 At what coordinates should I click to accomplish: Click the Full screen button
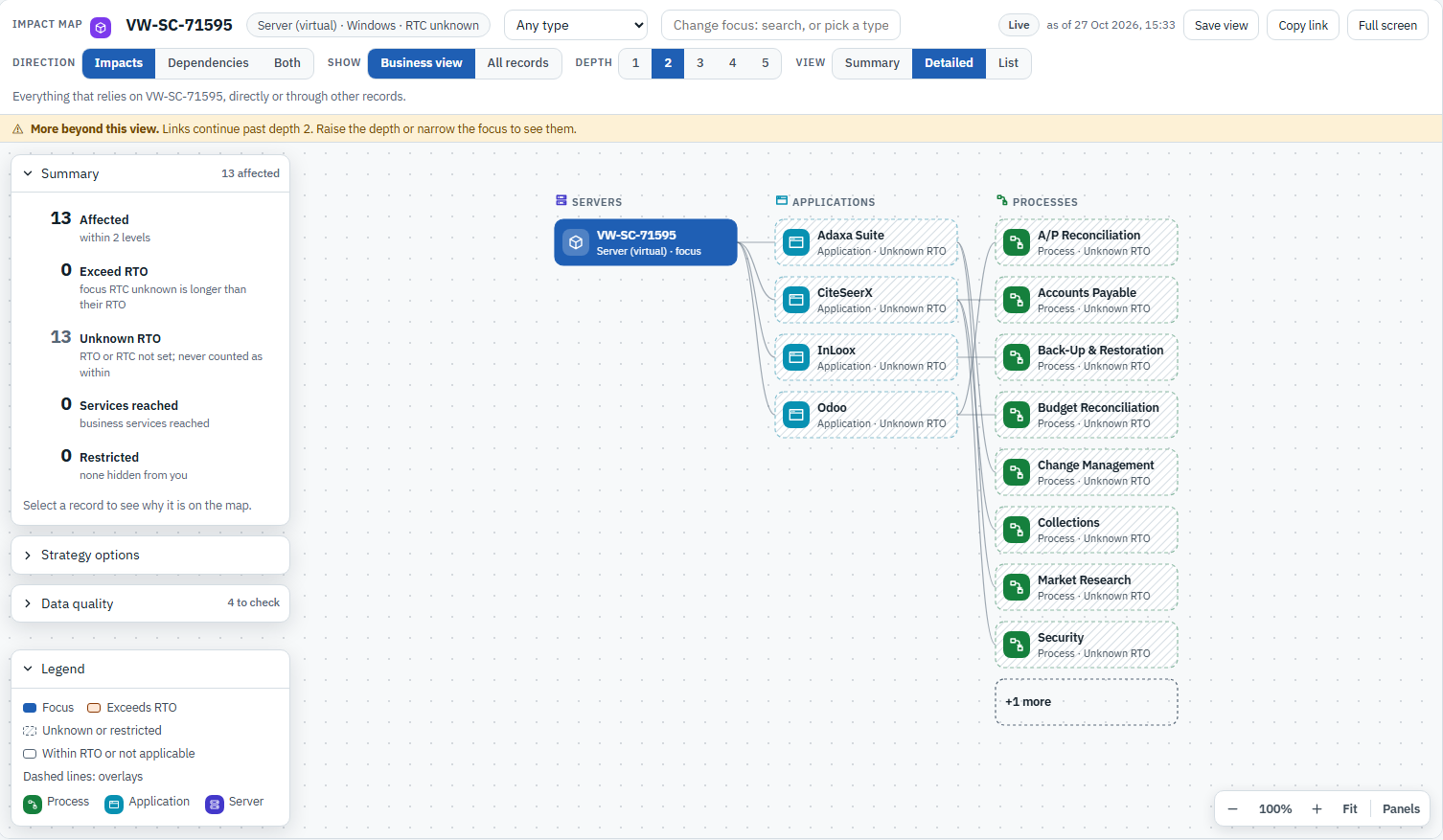(1387, 25)
